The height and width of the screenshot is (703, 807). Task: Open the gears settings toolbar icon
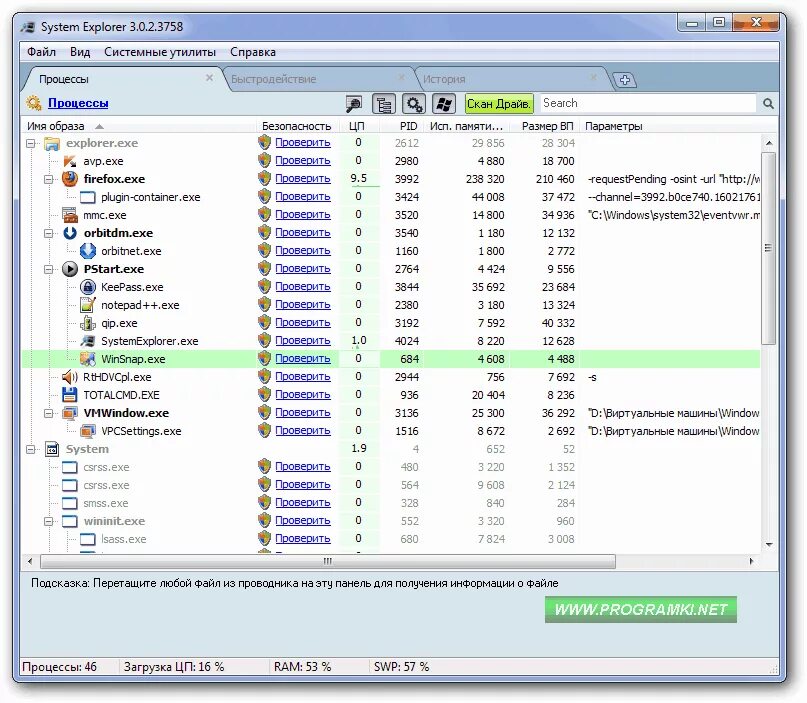(x=414, y=104)
